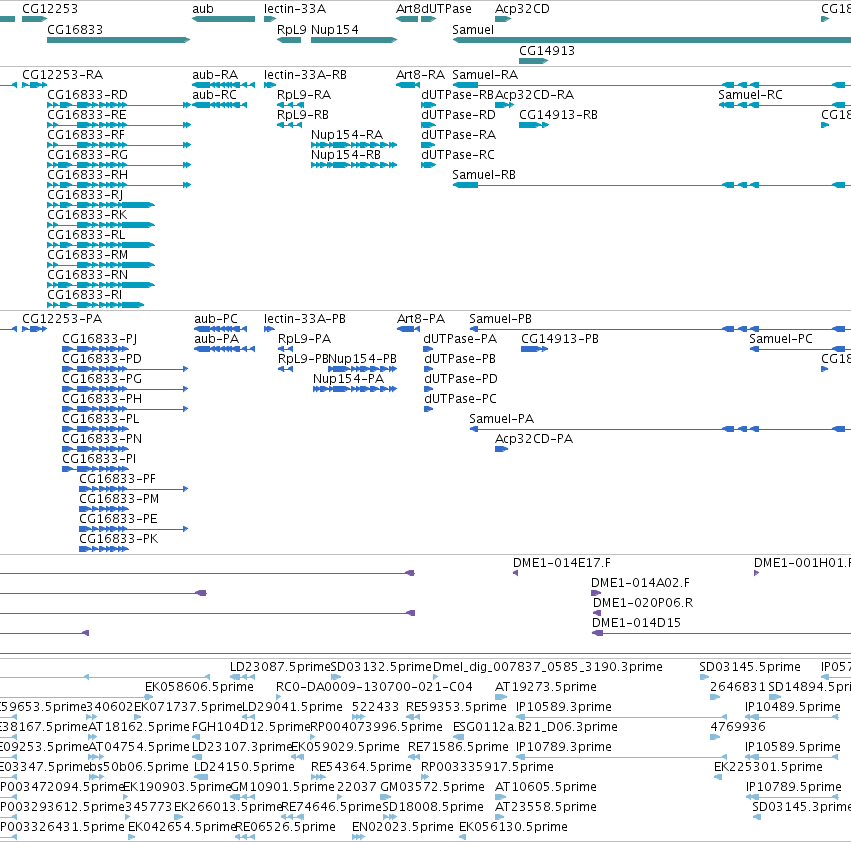Select the Art8-RA transcript label

420,75
